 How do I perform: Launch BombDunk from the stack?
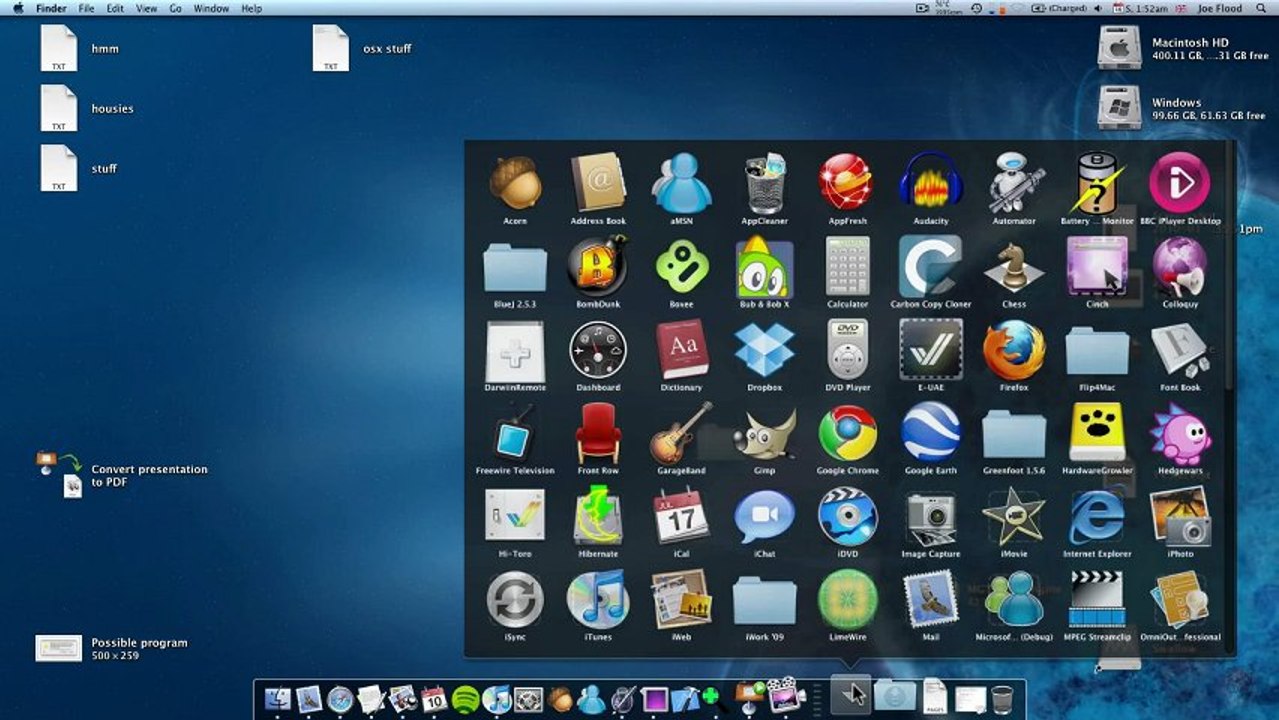point(598,265)
